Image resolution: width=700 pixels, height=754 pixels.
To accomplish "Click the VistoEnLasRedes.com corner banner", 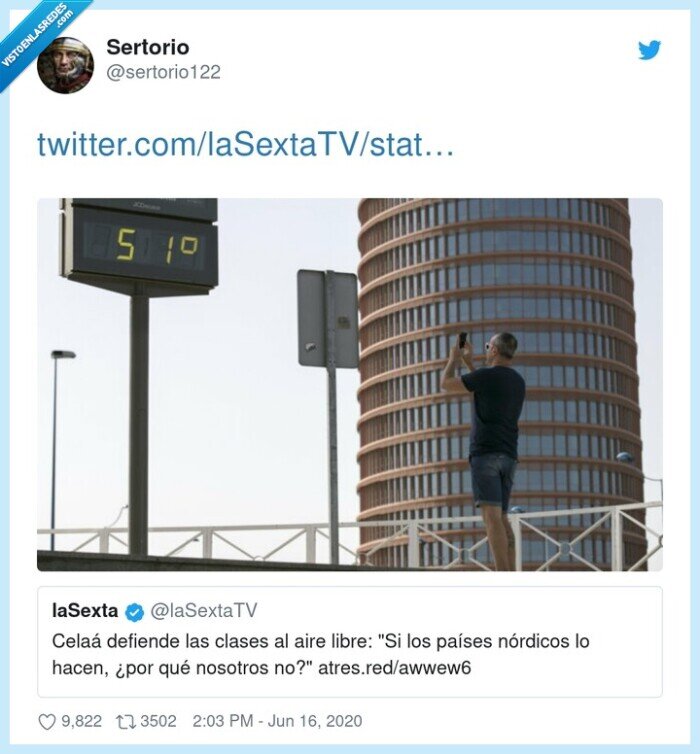I will [x=38, y=36].
